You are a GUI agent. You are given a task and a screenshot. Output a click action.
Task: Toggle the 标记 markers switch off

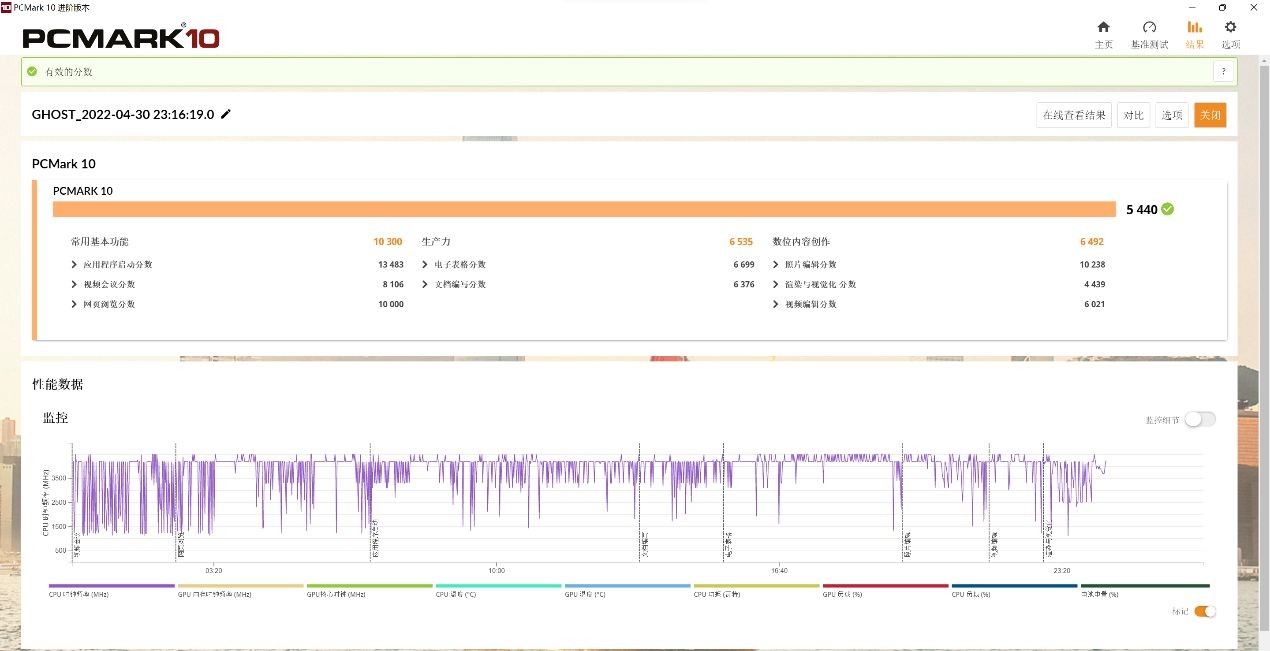1205,611
